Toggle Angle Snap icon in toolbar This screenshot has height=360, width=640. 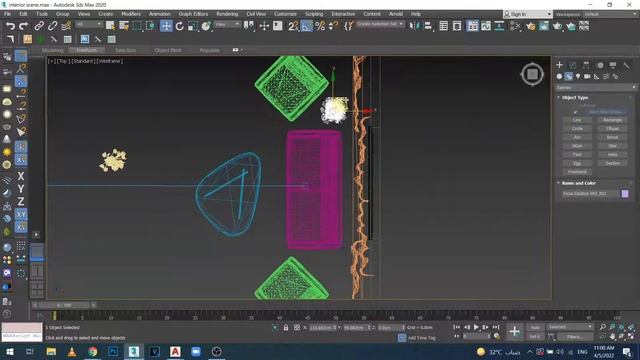307,26
